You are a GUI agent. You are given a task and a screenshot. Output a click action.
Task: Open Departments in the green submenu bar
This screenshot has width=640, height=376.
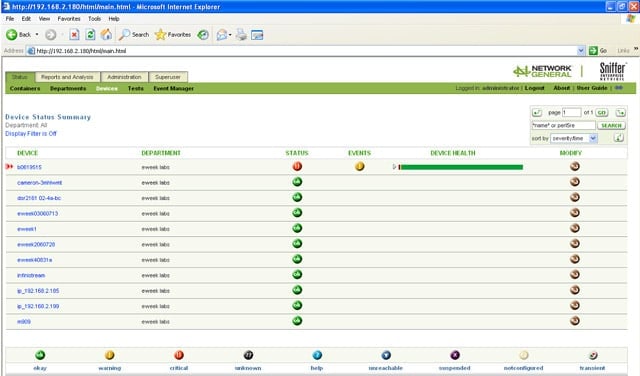(68, 88)
